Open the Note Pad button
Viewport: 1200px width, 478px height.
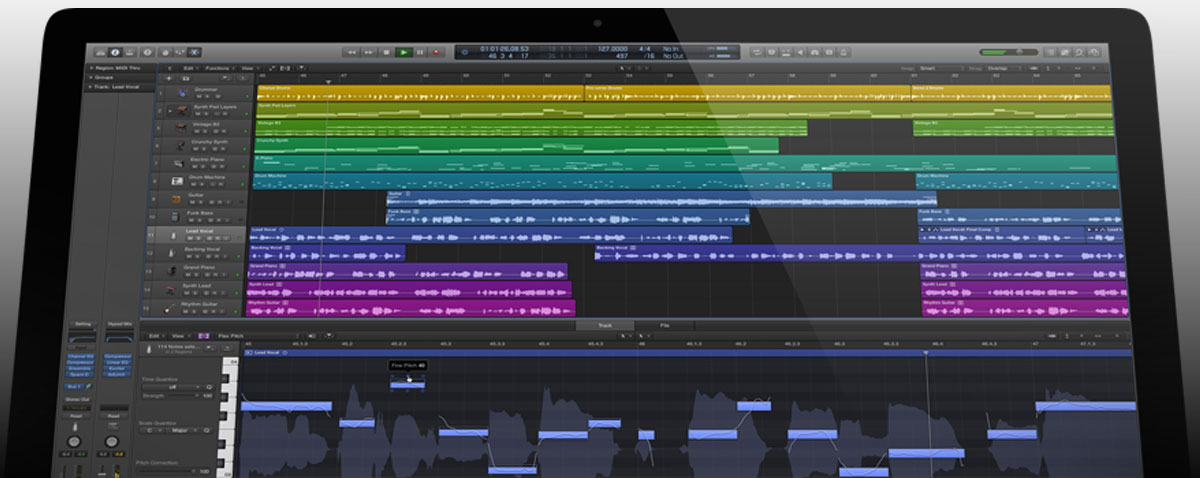pos(1064,51)
